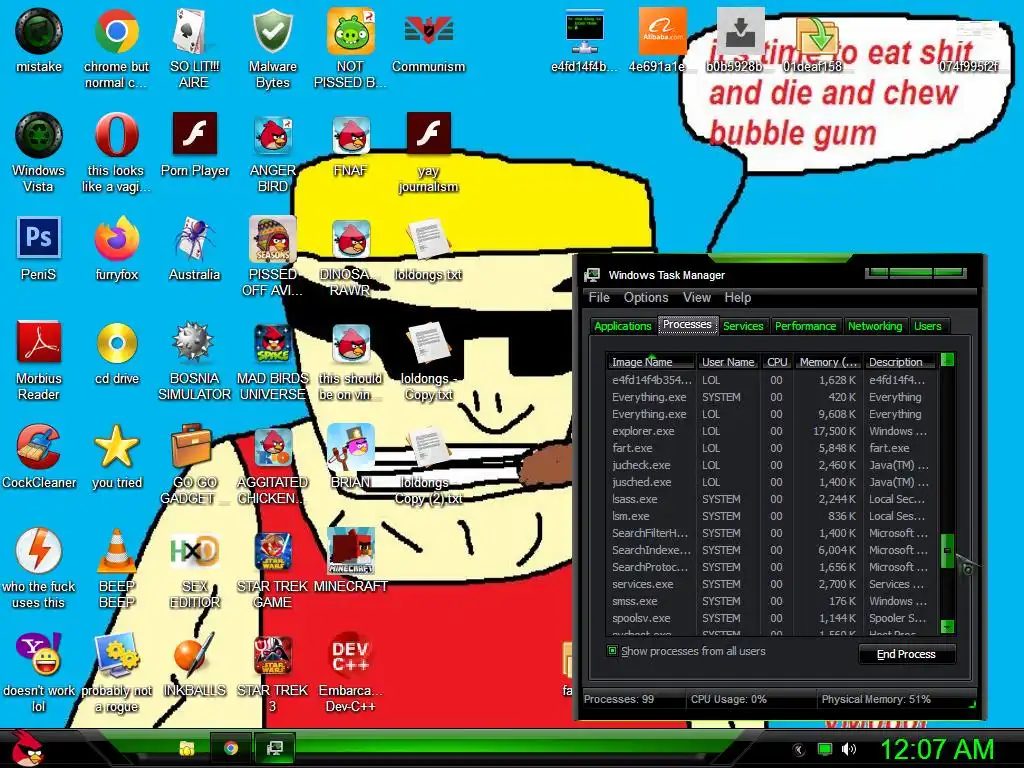Sort processes by User Name column
The height and width of the screenshot is (768, 1024).
(728, 362)
